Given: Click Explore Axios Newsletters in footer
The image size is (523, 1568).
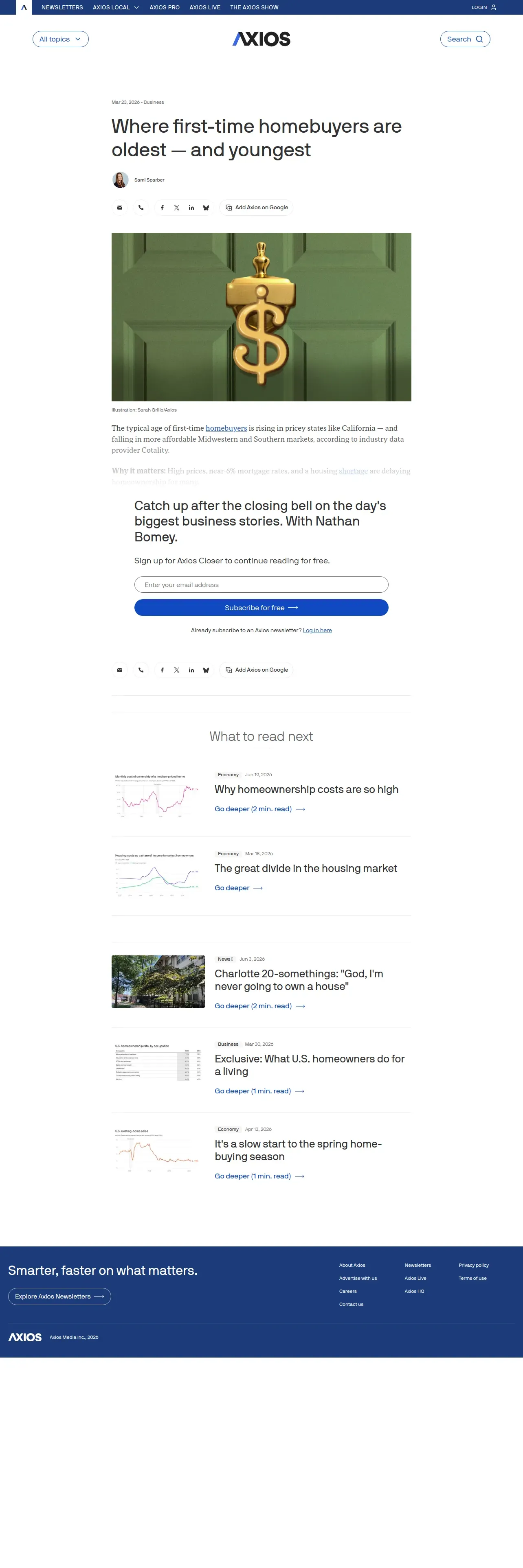Looking at the screenshot, I should (x=59, y=1296).
